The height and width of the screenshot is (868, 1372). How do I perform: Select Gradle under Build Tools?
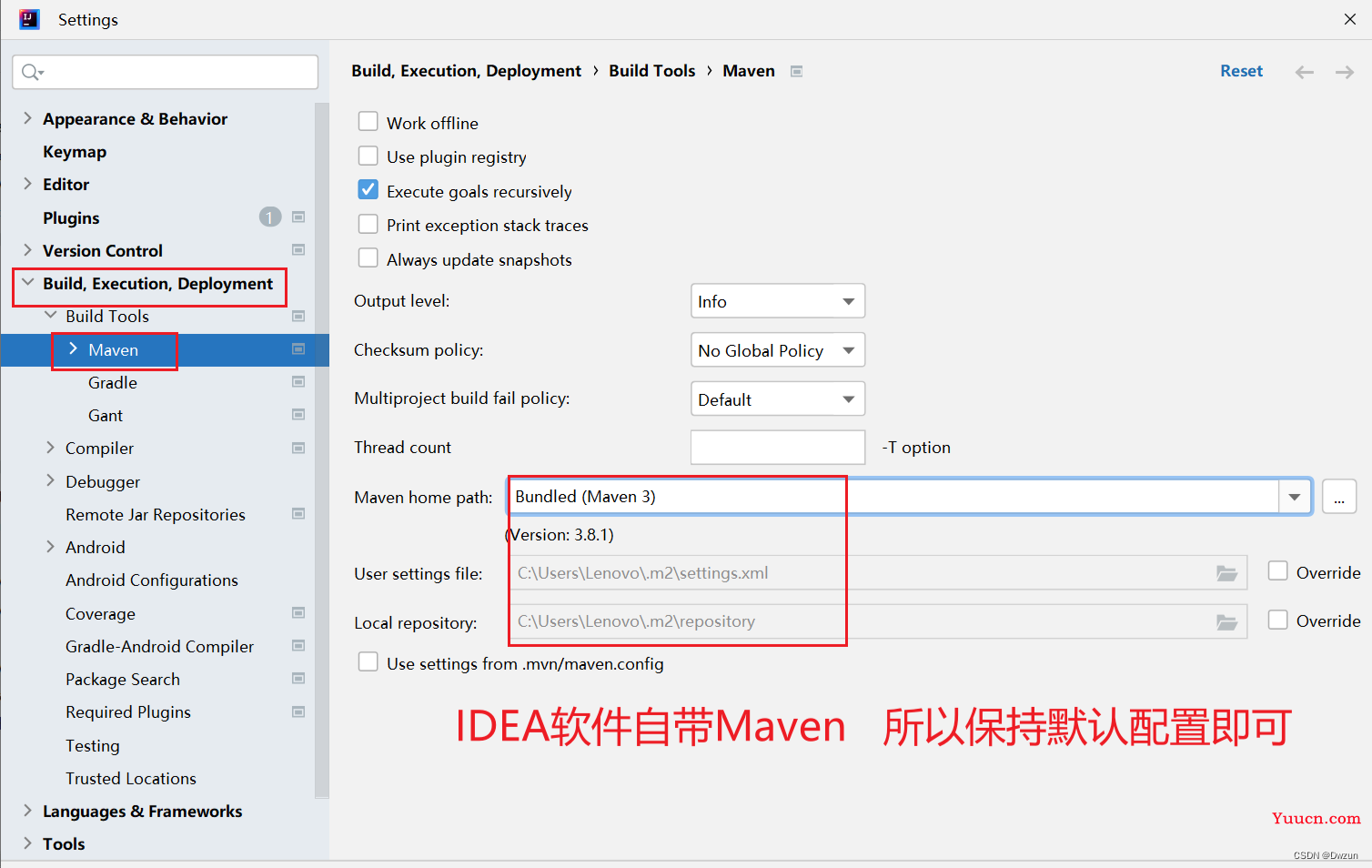(x=113, y=383)
